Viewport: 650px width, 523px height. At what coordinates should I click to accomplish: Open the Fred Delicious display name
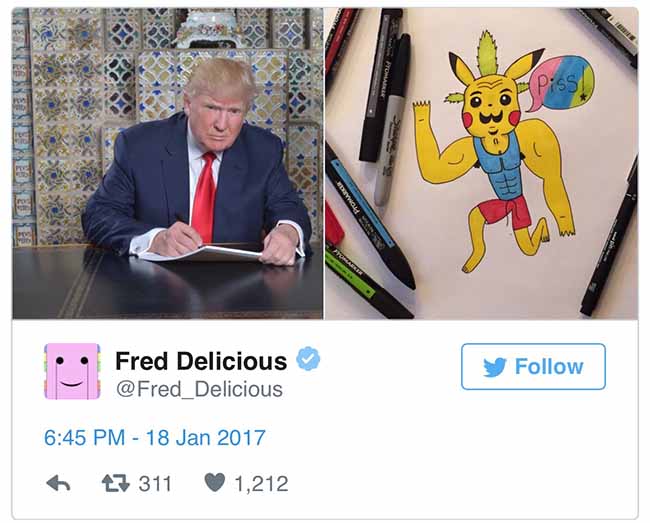point(201,361)
